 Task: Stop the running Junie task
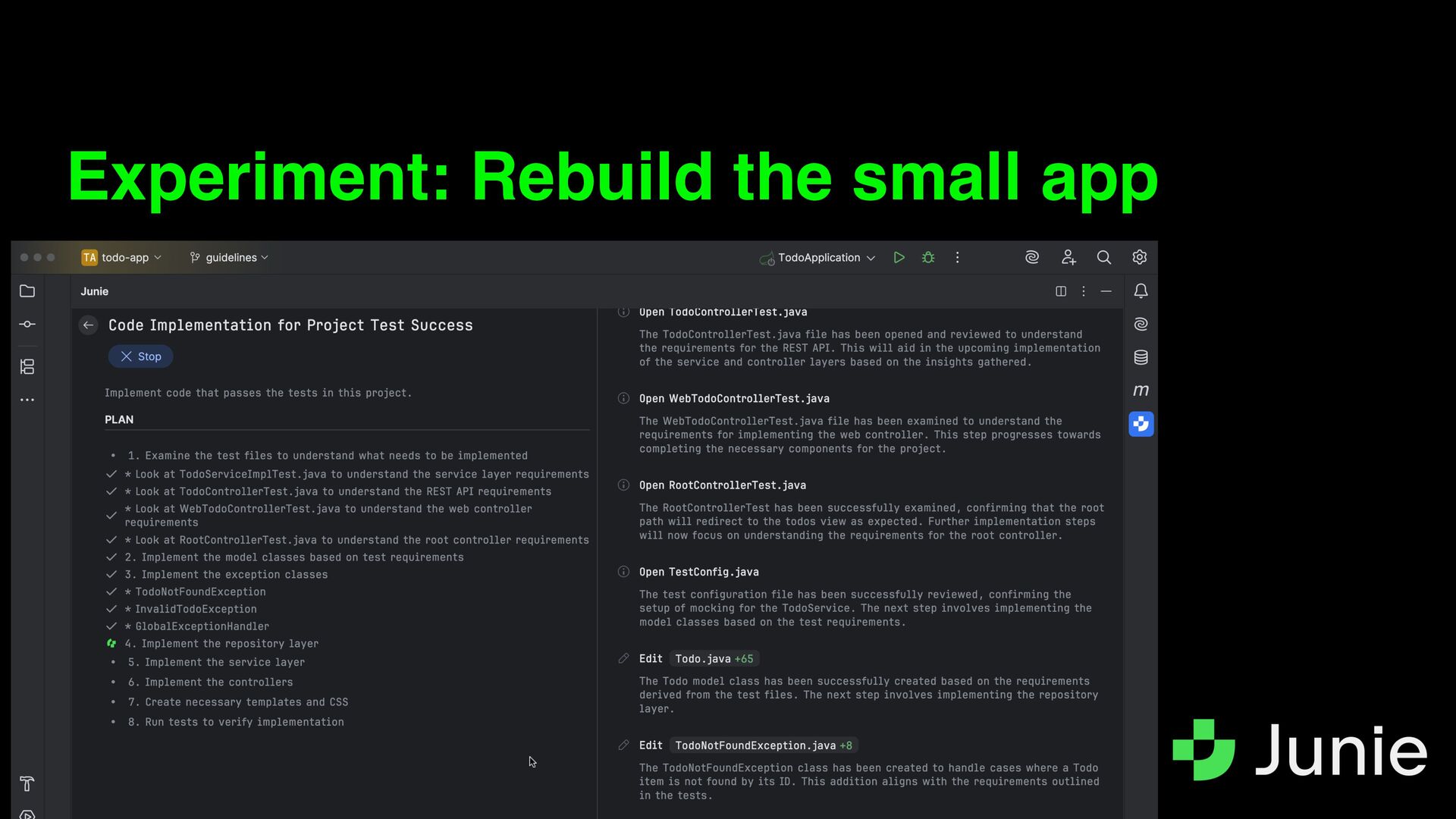(141, 356)
